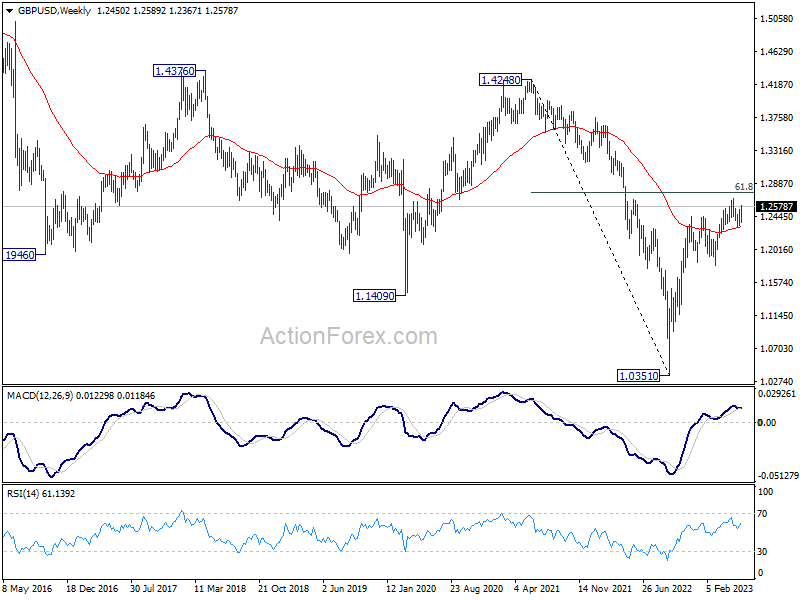Click the 1.03510 bottom price label
The image size is (800, 600).
click(x=638, y=376)
